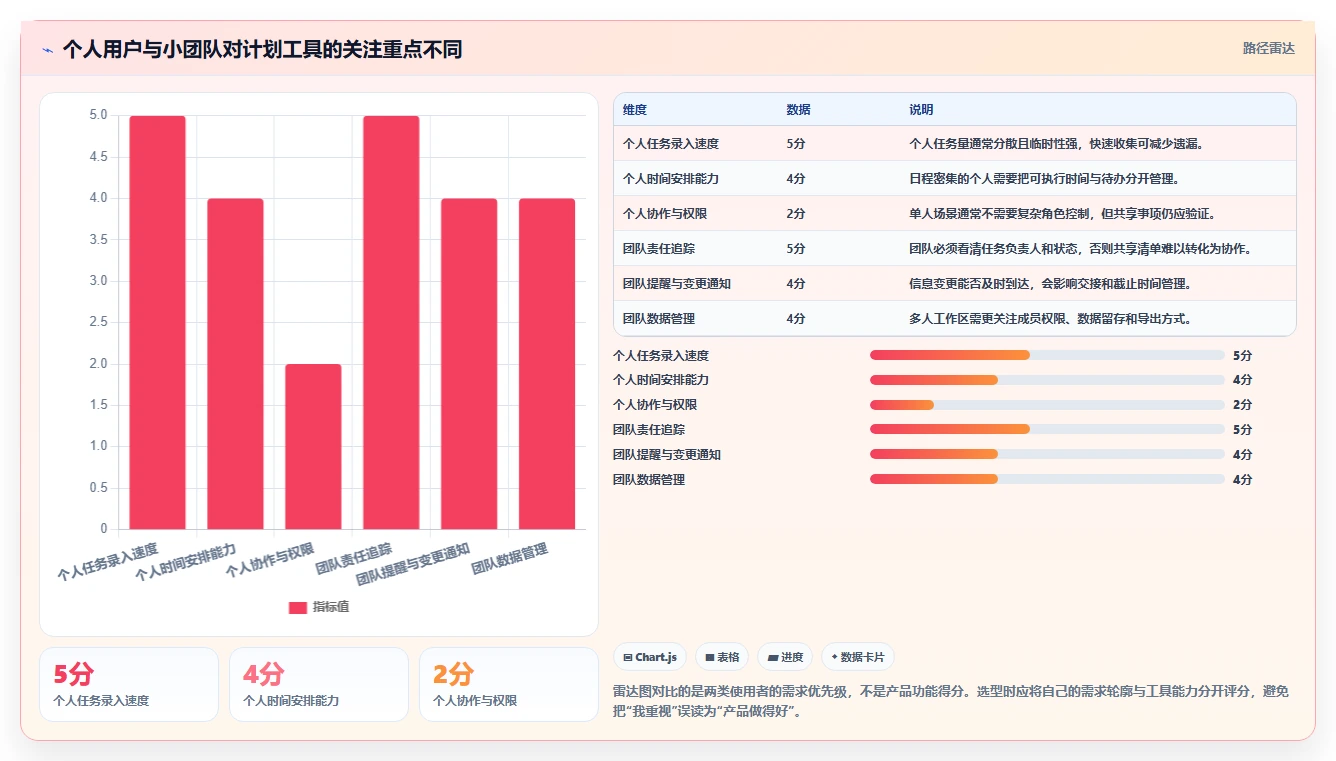Click the 个人时间安排能力 bar in the chart

pyautogui.click(x=235, y=364)
